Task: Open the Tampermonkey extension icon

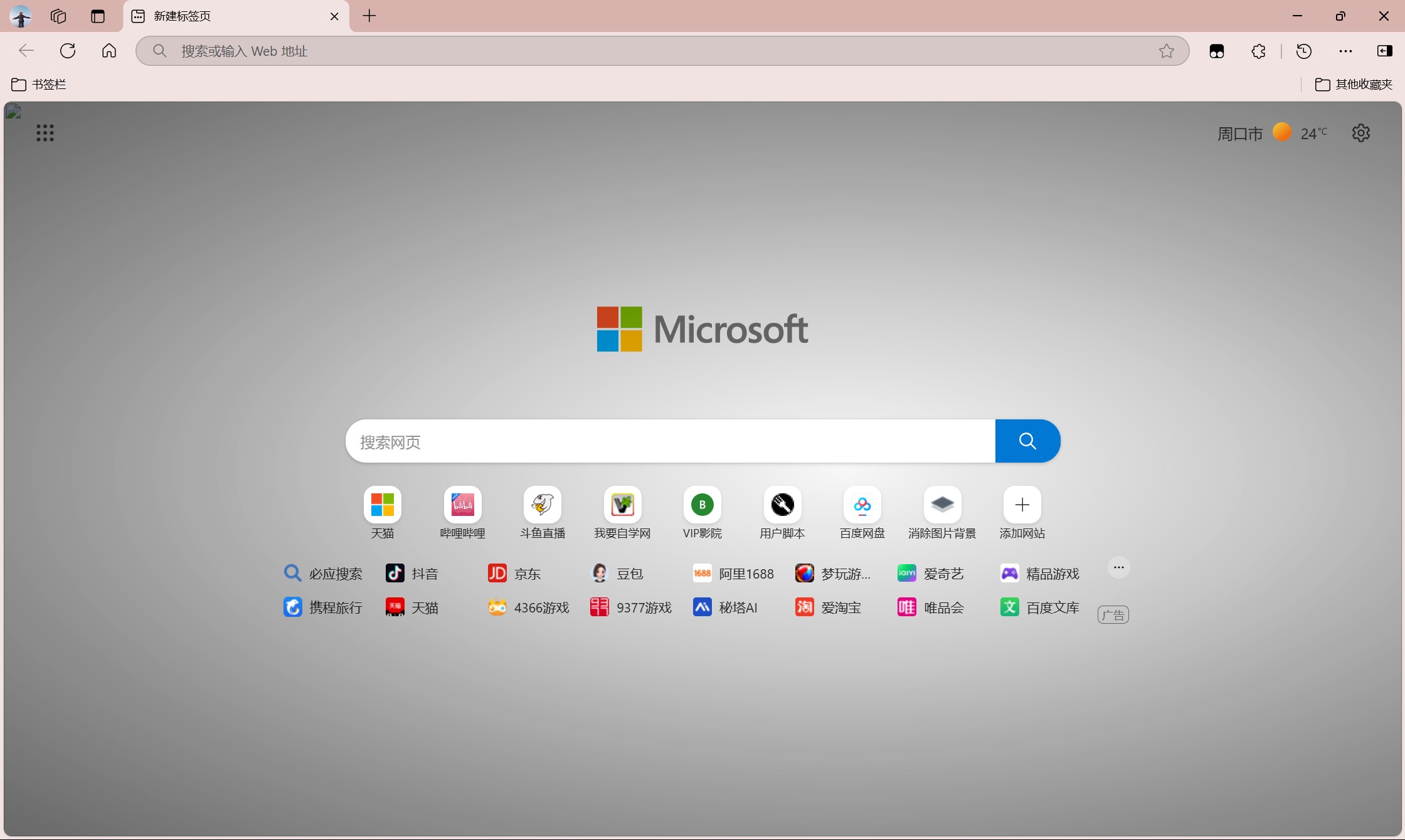Action: pyautogui.click(x=1217, y=51)
